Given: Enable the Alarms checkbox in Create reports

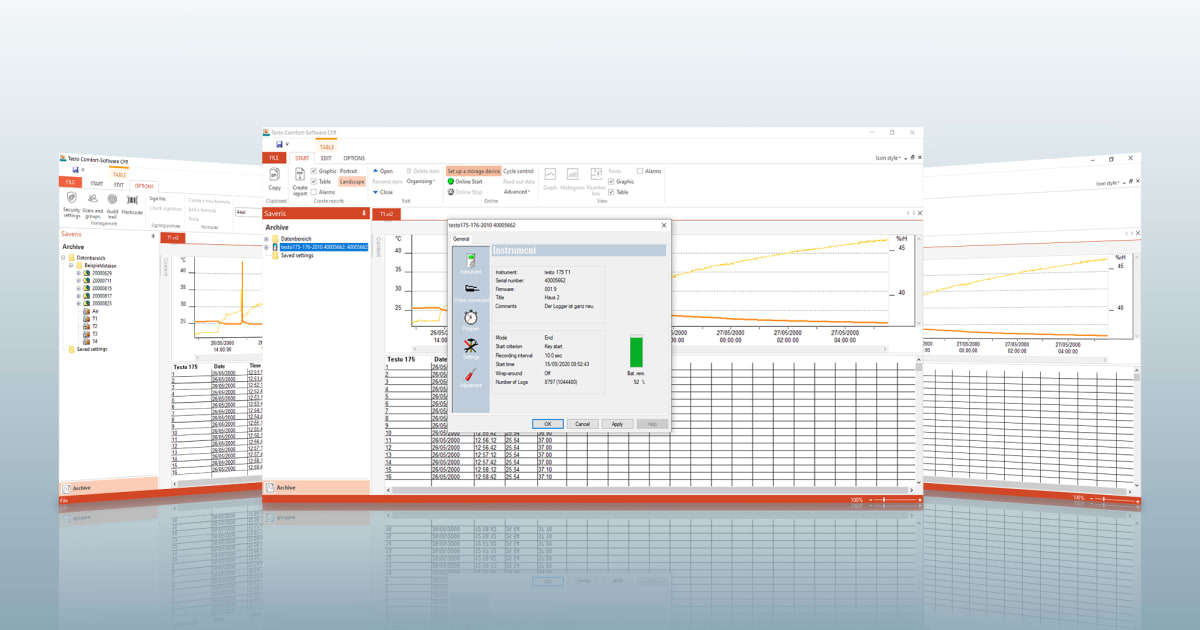Looking at the screenshot, I should coord(314,194).
